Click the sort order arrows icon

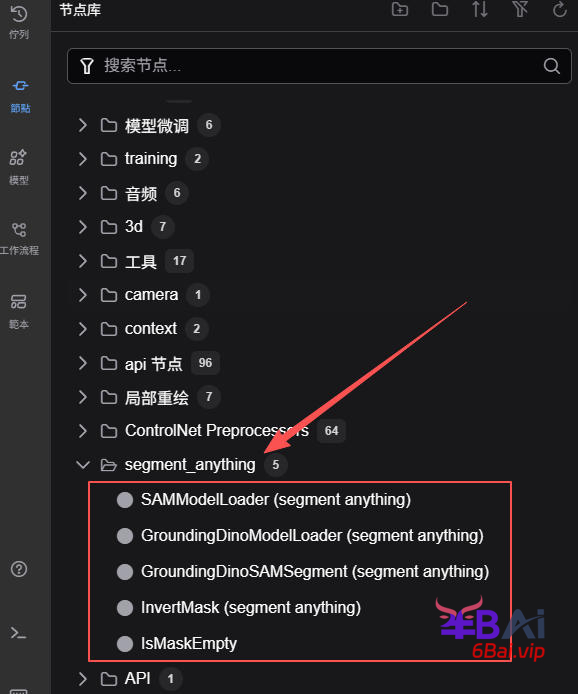click(480, 9)
